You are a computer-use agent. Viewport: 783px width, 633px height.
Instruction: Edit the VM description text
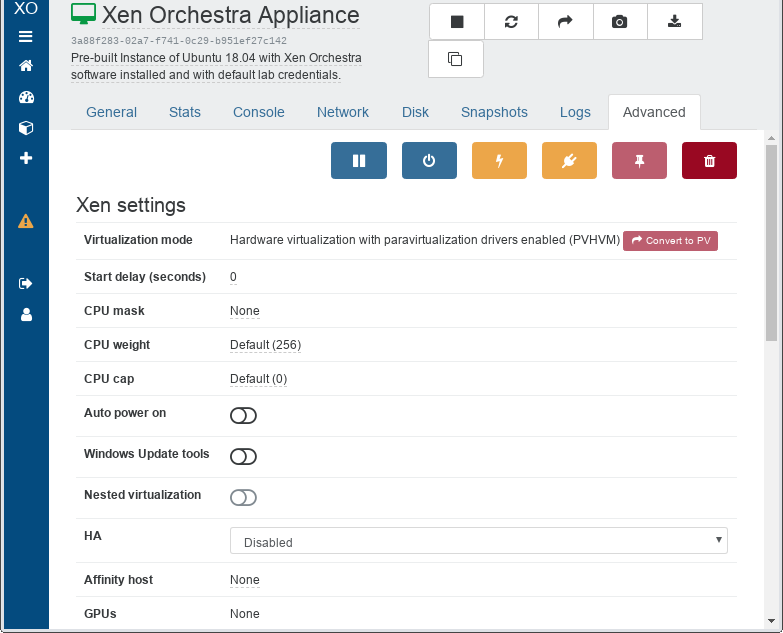click(x=216, y=66)
